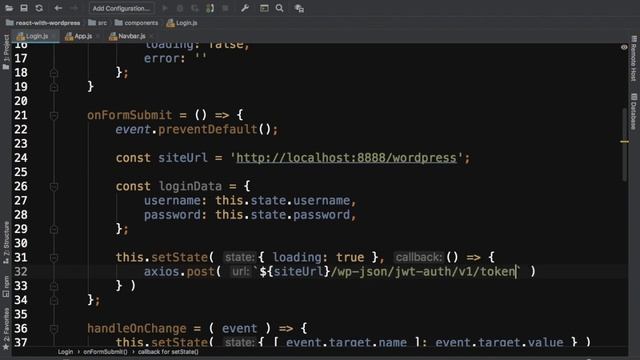Open Add Configuration dropdown
The image size is (640, 360).
tap(122, 8)
